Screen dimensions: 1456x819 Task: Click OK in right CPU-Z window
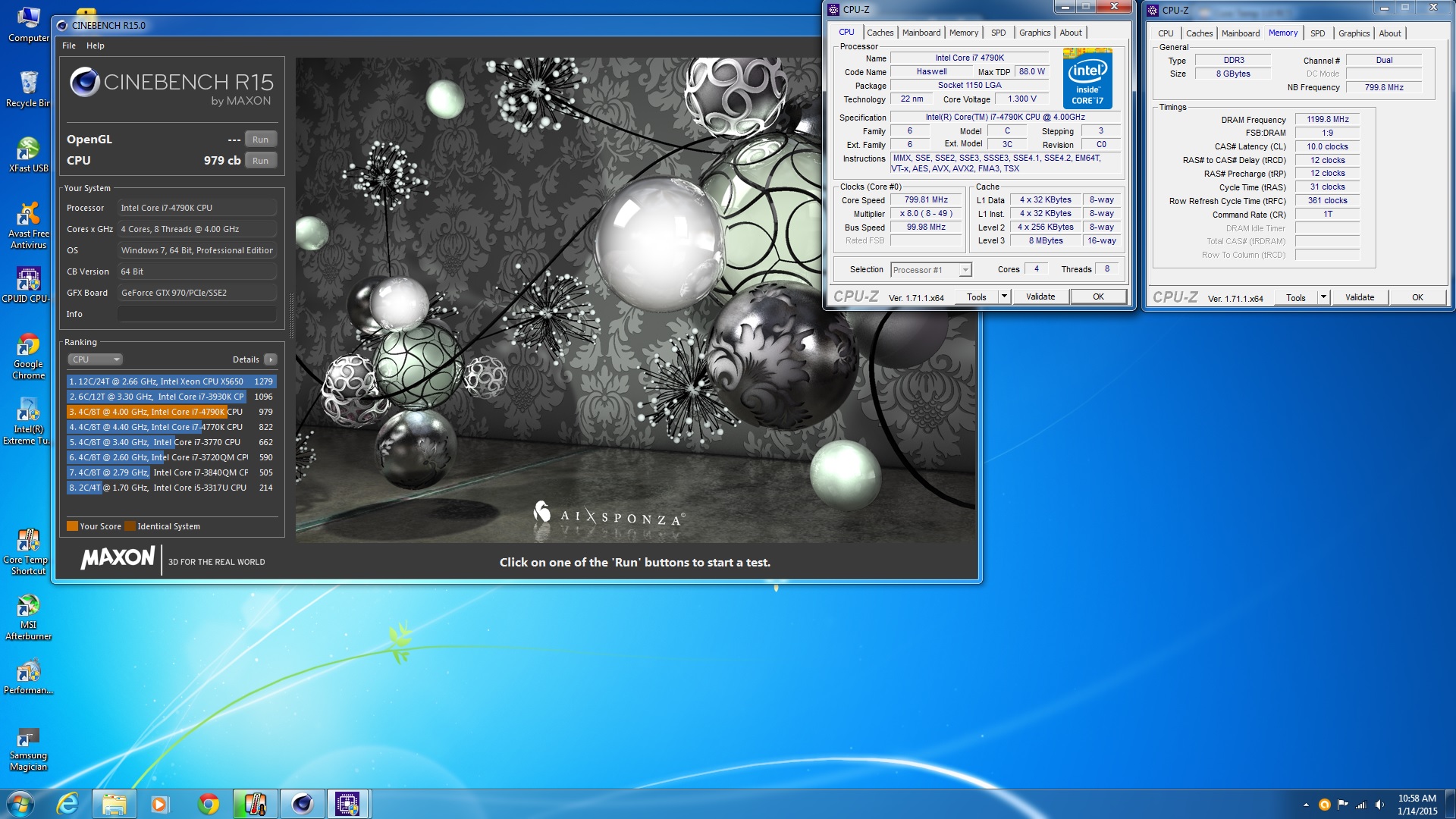pos(1417,298)
